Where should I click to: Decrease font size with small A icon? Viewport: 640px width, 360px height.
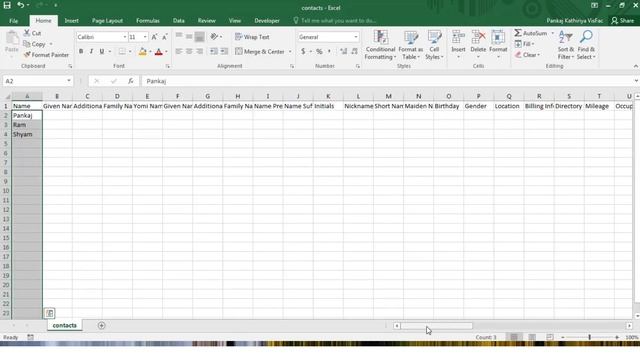164,37
